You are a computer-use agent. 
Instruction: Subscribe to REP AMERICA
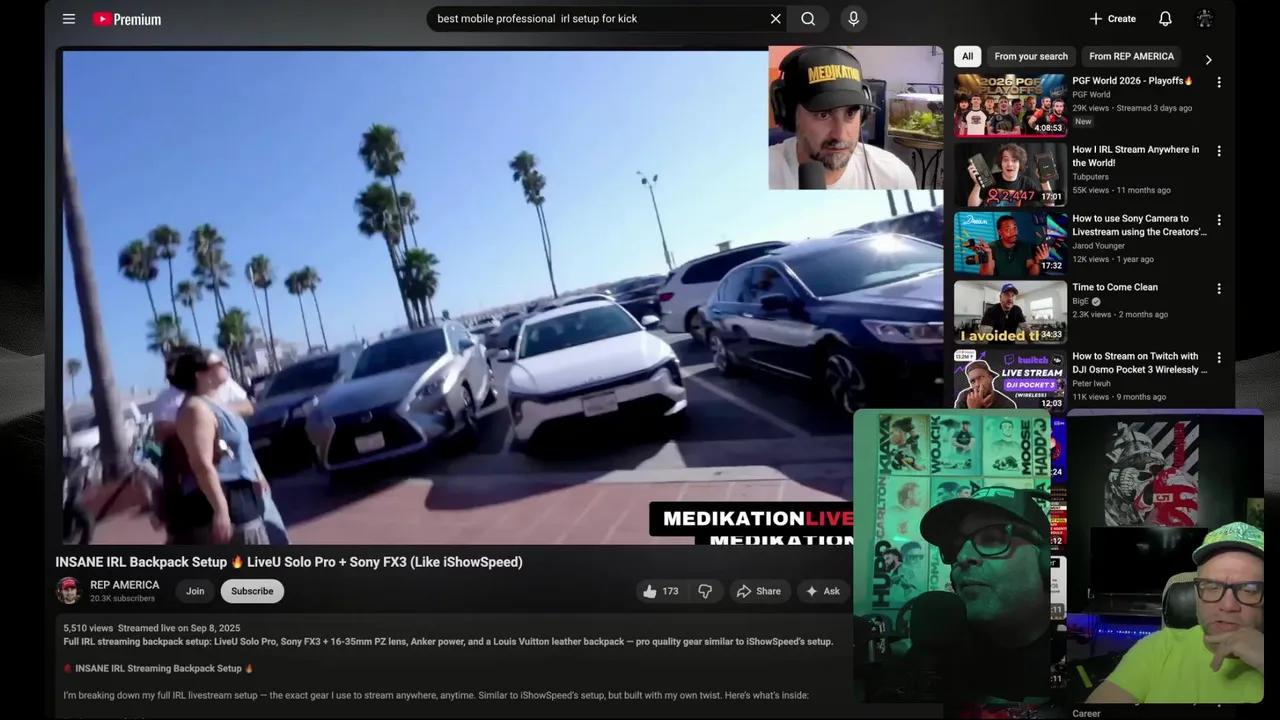point(252,591)
